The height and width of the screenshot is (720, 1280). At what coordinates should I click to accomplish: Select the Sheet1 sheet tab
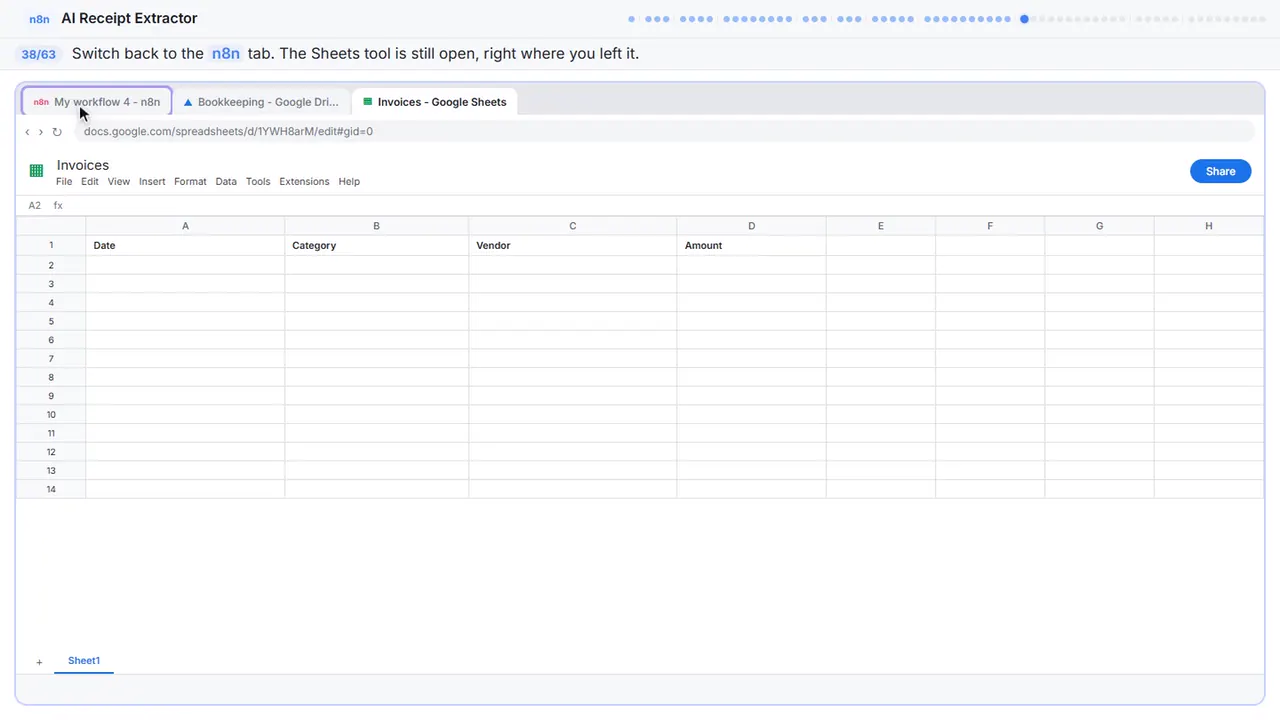(84, 661)
